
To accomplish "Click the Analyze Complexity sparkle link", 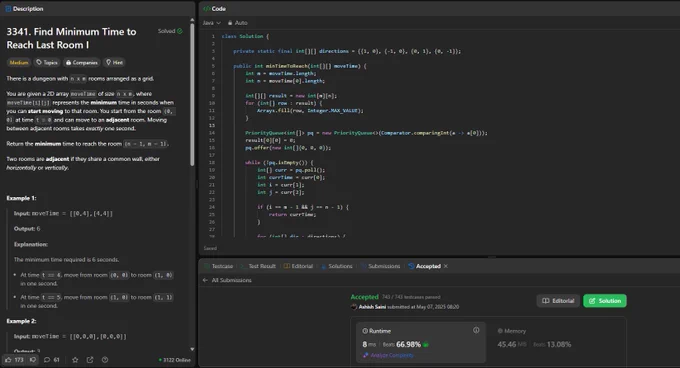I will tap(388, 355).
